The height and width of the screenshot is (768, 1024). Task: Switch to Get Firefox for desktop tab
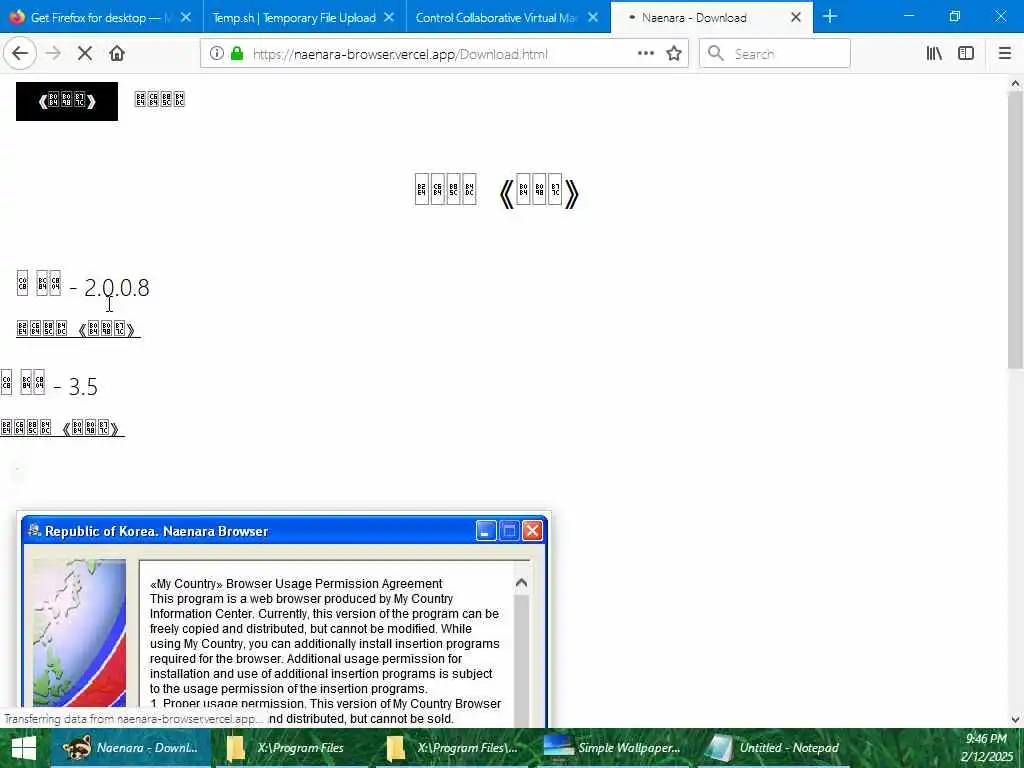point(101,17)
